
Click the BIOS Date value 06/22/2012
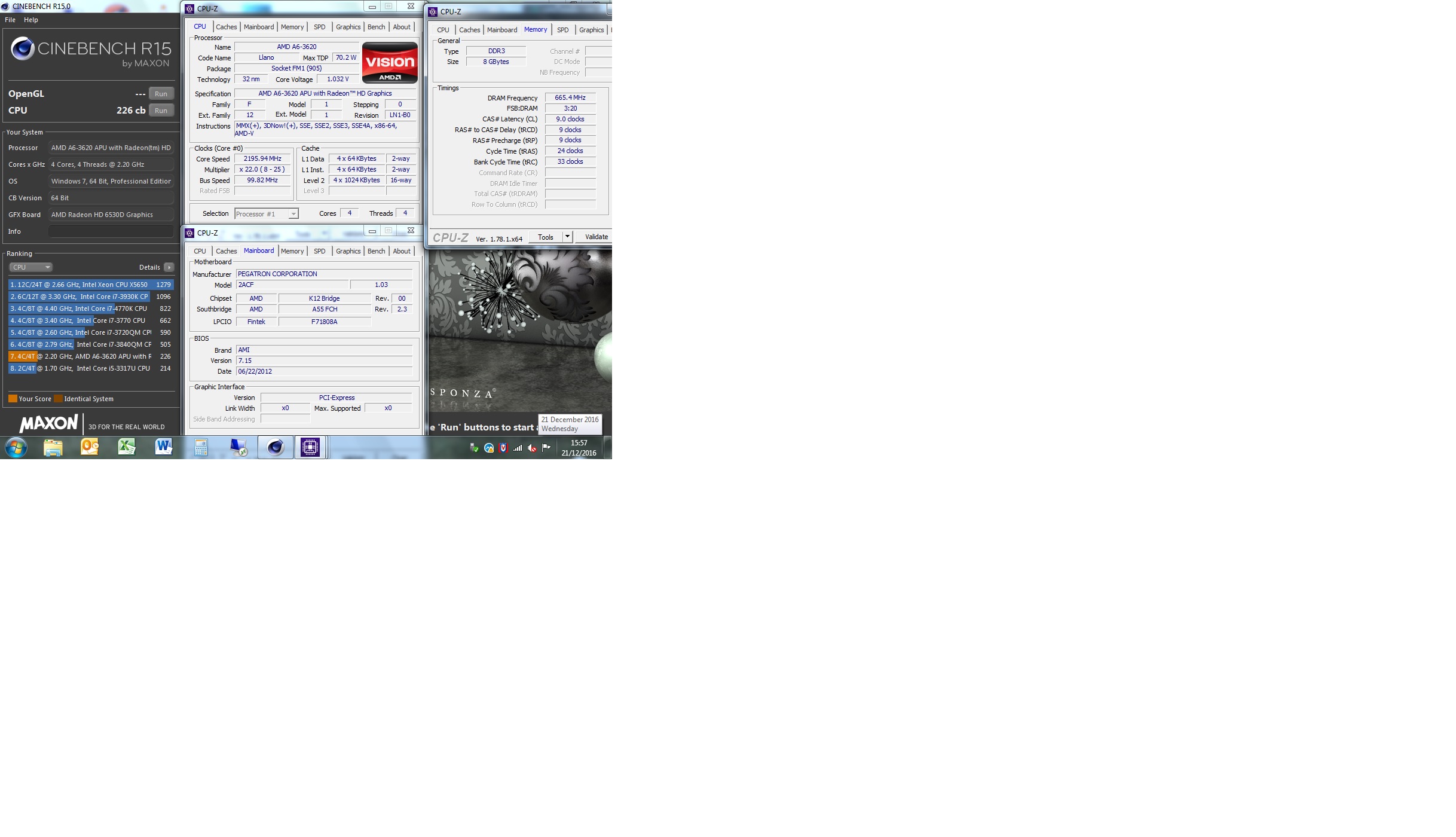[x=324, y=371]
